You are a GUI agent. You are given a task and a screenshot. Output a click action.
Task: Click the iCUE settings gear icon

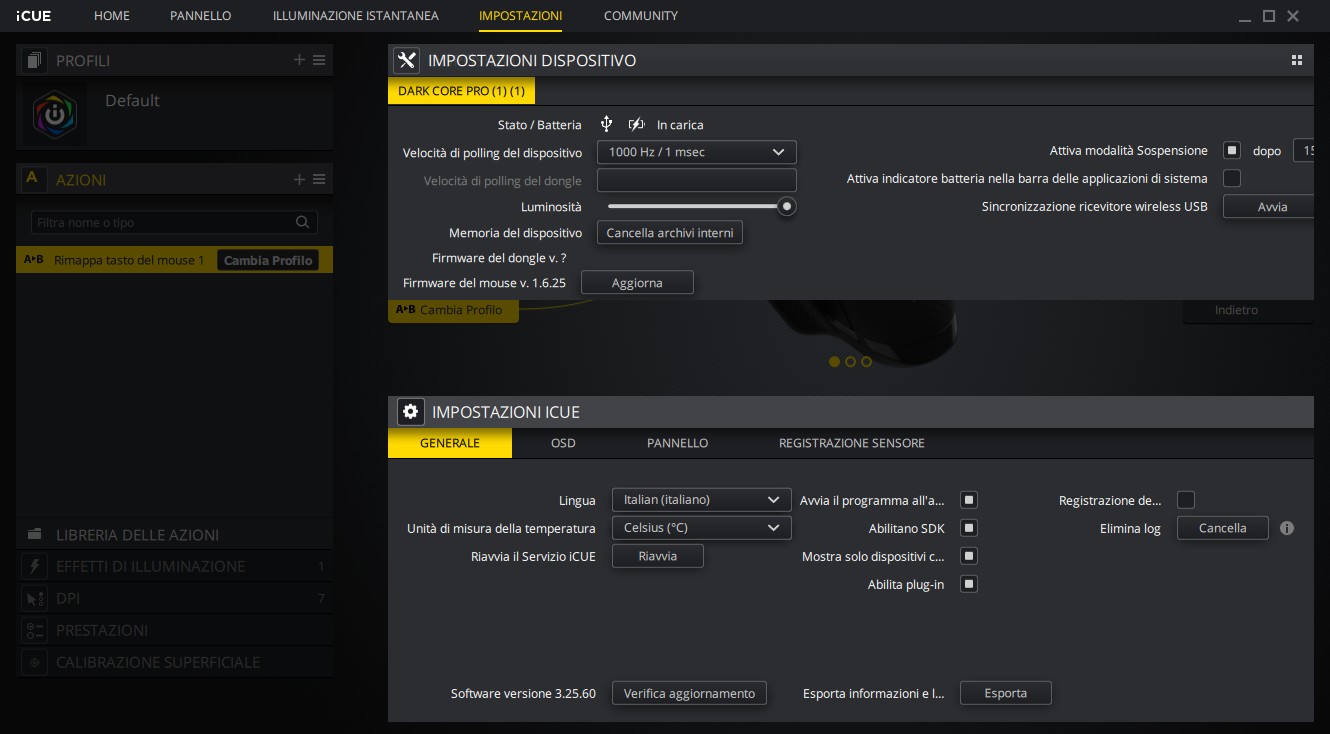410,412
